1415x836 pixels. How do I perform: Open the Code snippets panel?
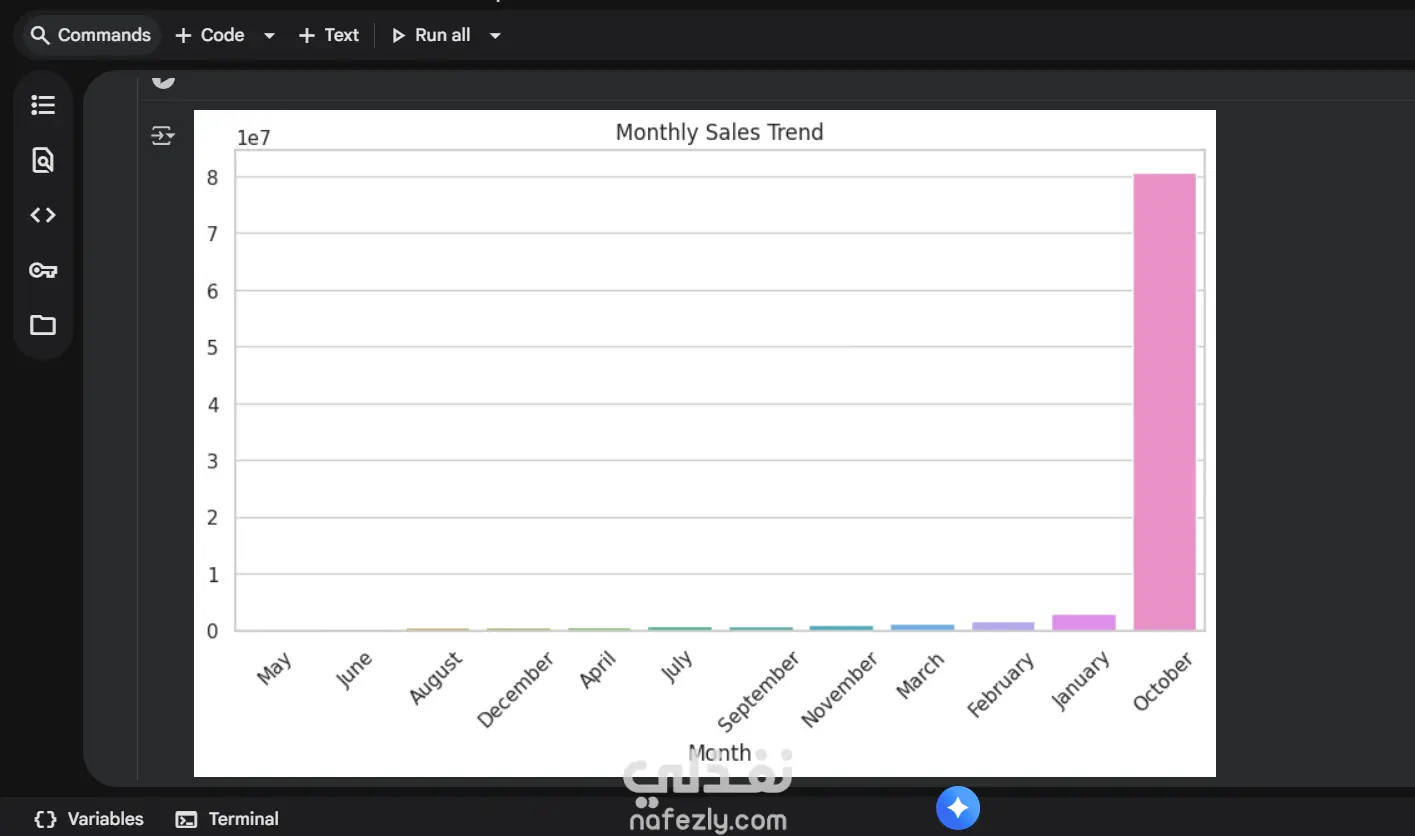(x=43, y=215)
